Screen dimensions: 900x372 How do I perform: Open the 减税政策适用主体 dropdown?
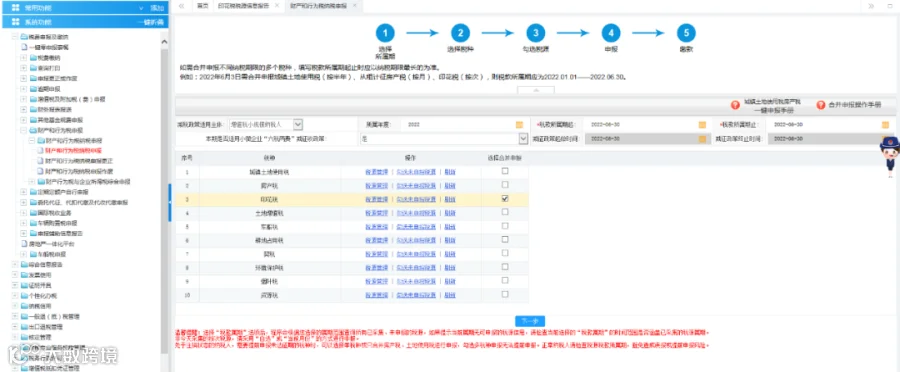[266, 125]
